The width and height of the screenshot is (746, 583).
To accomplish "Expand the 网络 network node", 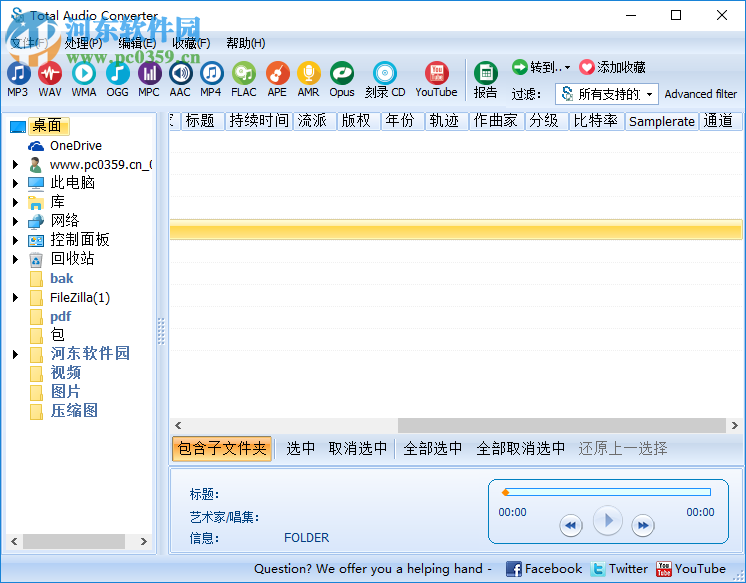I will (15, 221).
